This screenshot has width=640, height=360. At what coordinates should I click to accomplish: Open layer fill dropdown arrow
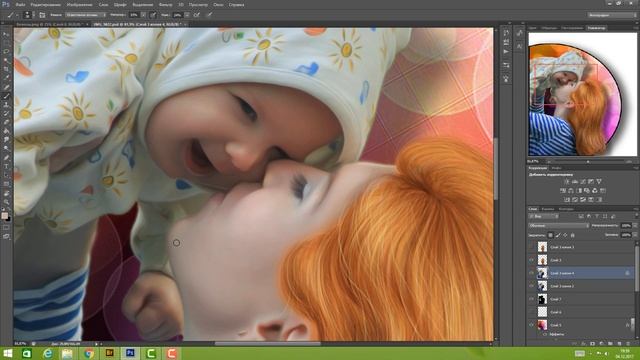(x=635, y=235)
